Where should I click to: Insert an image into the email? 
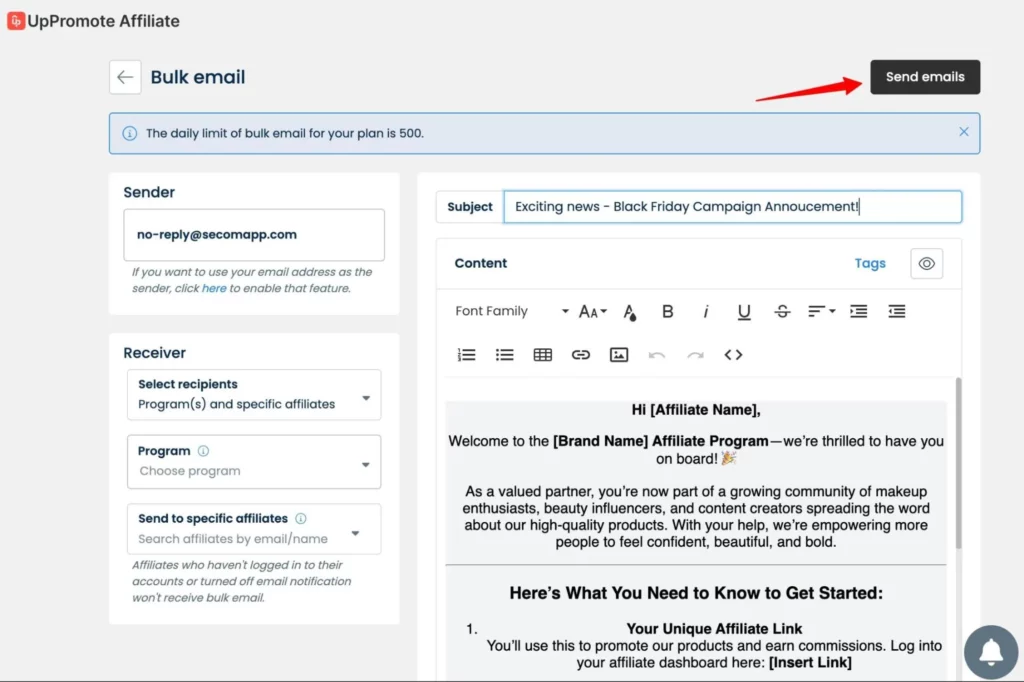coord(619,355)
